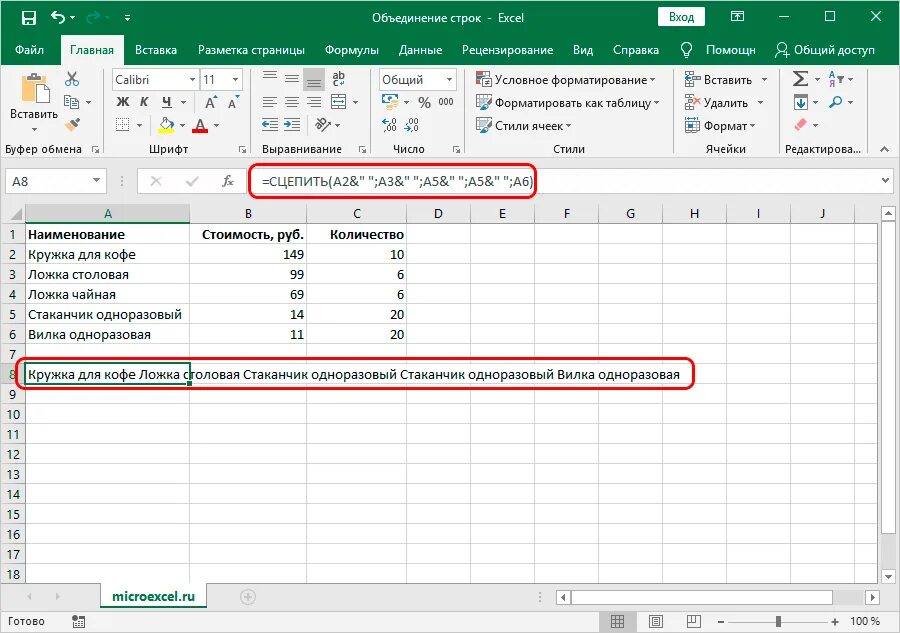Click the zoom slider handle
Viewport: 900px width, 633px height.
click(x=778, y=622)
